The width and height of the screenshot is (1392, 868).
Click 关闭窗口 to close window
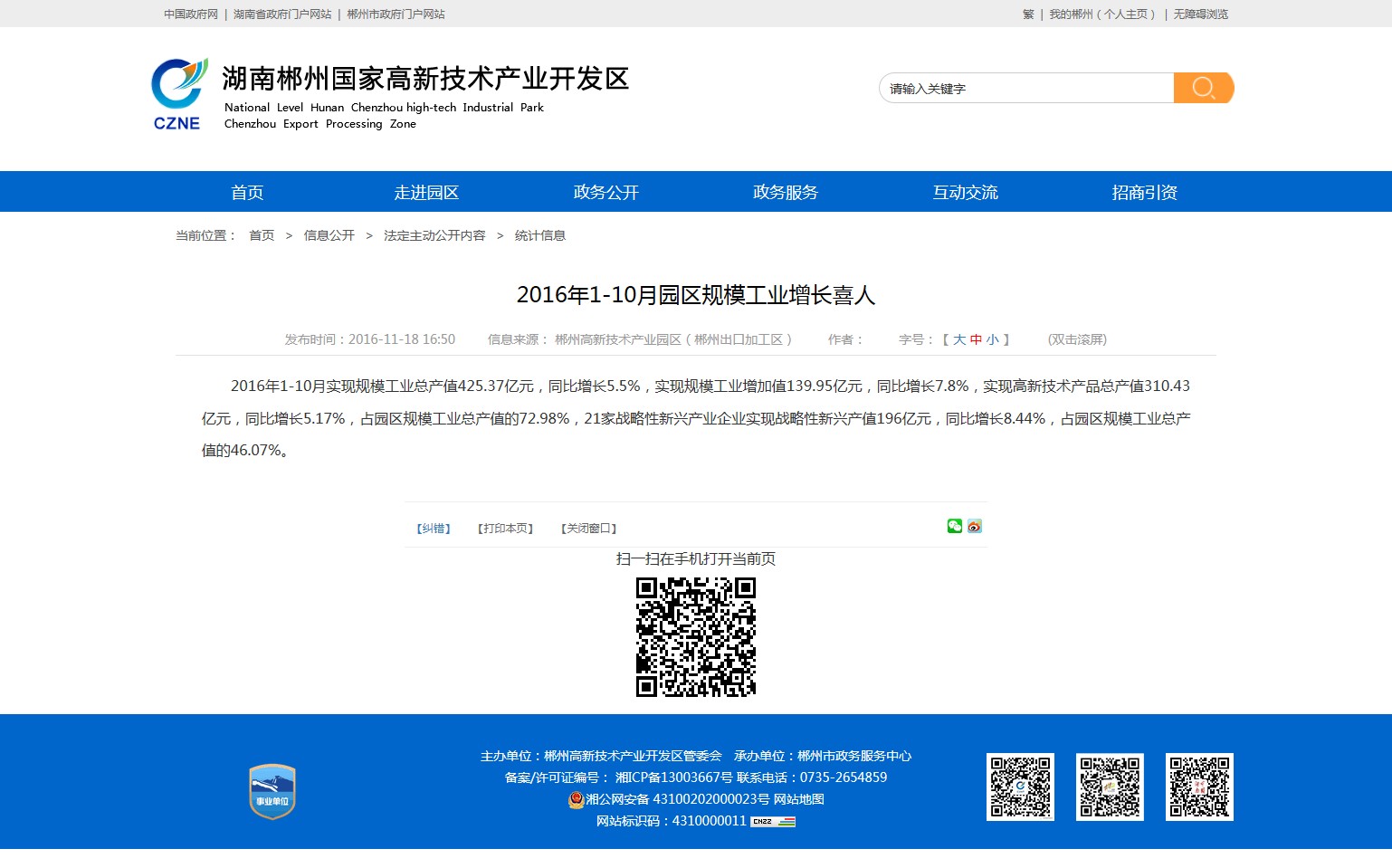pos(589,529)
